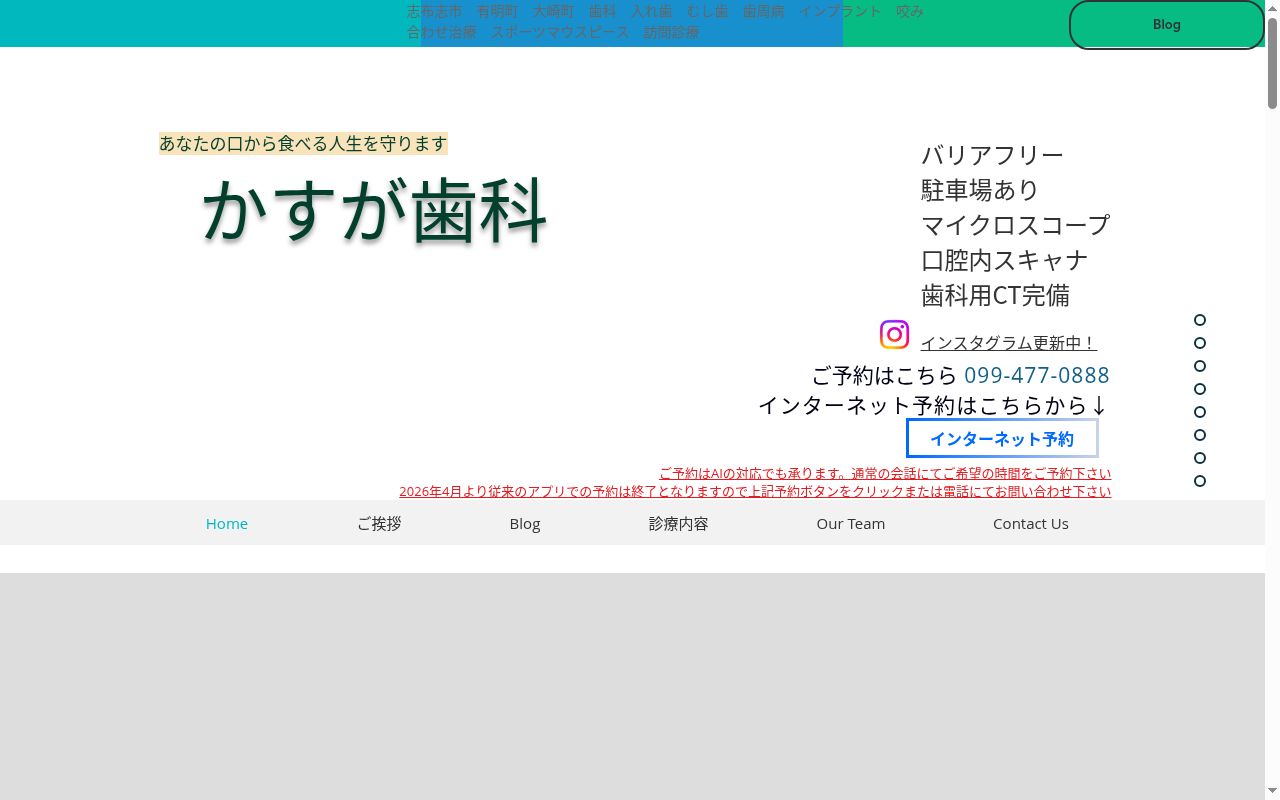Image resolution: width=1280 pixels, height=800 pixels.
Task: Click the red 2026年4月より notice line
Action: pos(755,491)
